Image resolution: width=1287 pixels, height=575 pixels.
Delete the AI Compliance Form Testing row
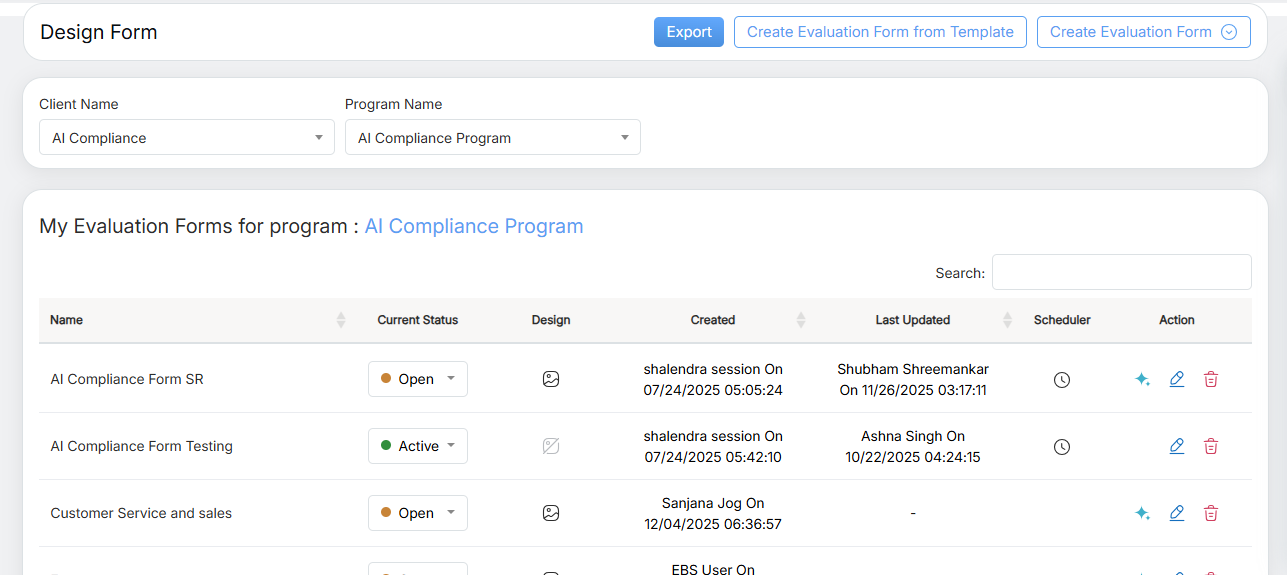point(1211,446)
